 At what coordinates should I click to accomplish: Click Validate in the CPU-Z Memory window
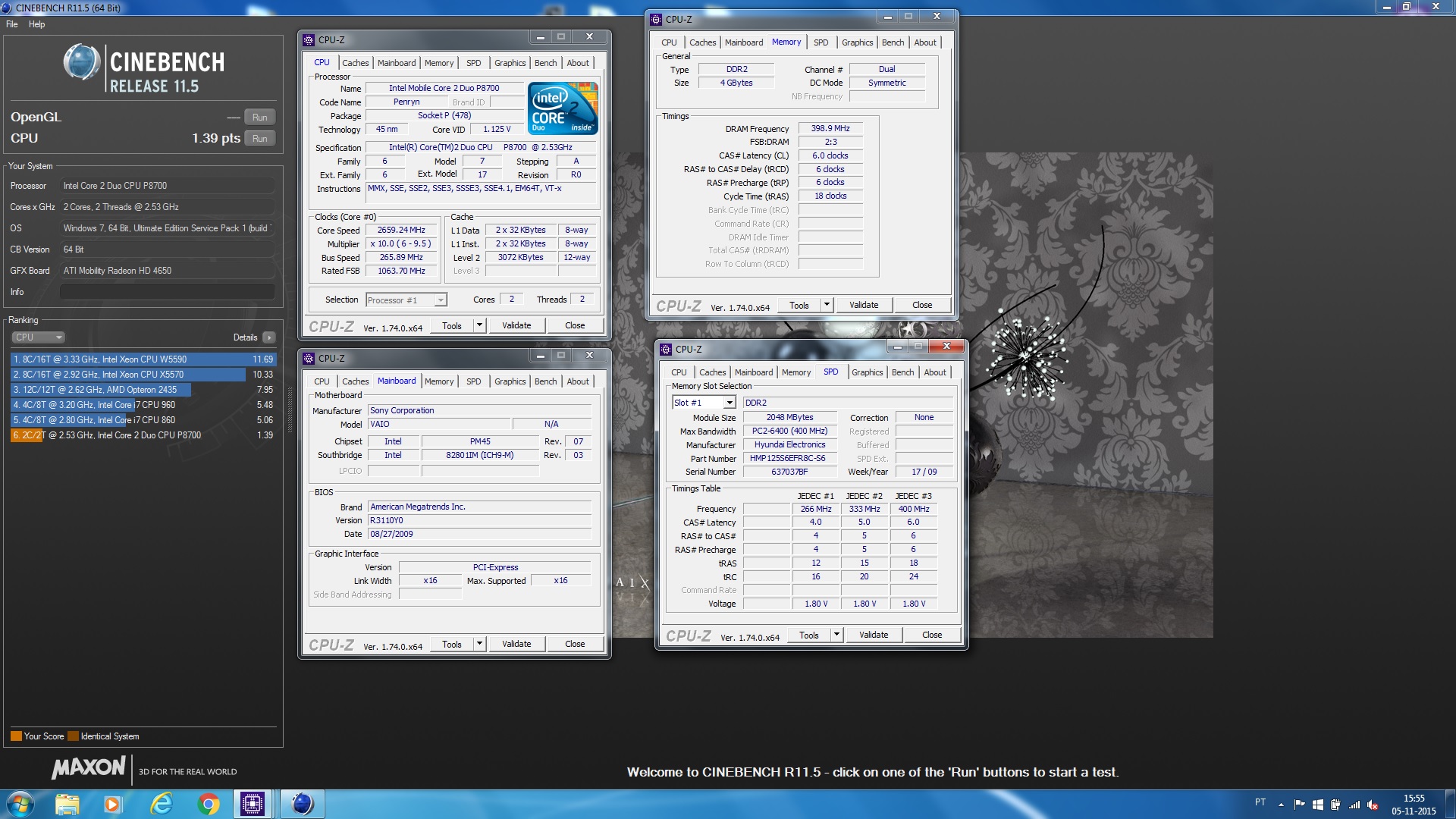point(864,305)
